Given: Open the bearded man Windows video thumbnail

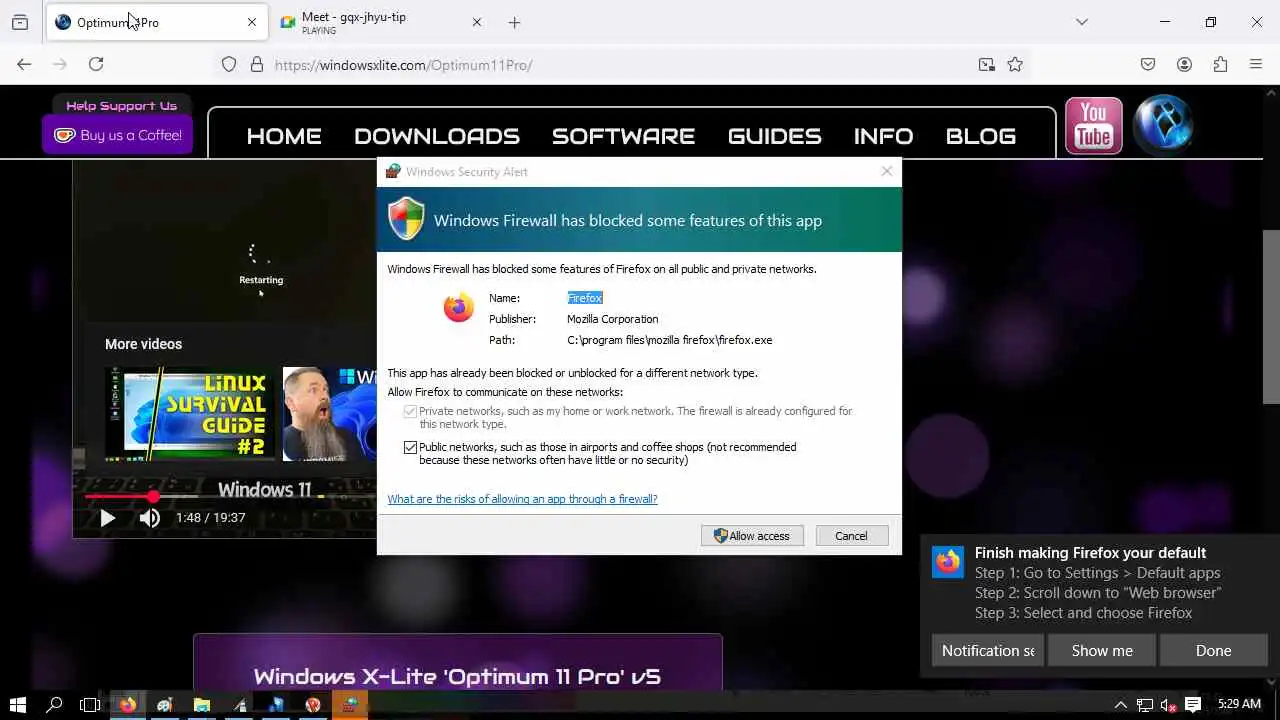Looking at the screenshot, I should tap(329, 414).
